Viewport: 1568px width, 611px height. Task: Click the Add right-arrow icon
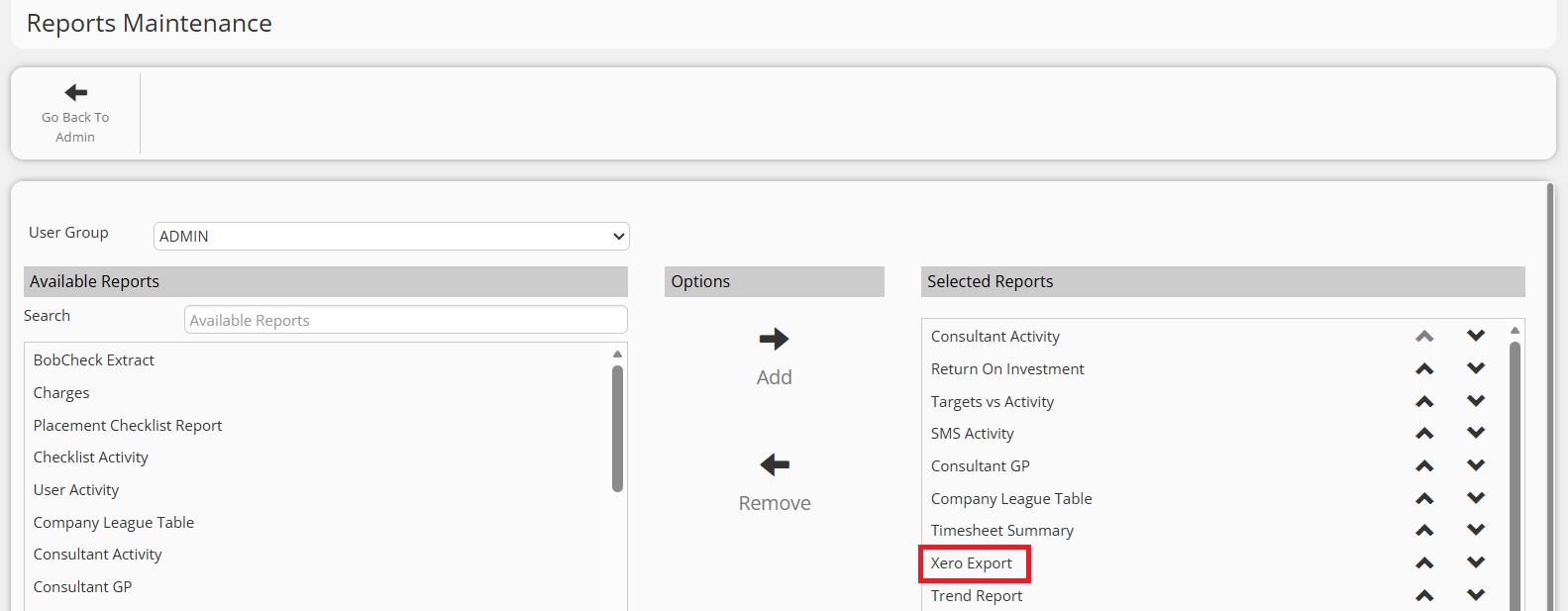774,340
